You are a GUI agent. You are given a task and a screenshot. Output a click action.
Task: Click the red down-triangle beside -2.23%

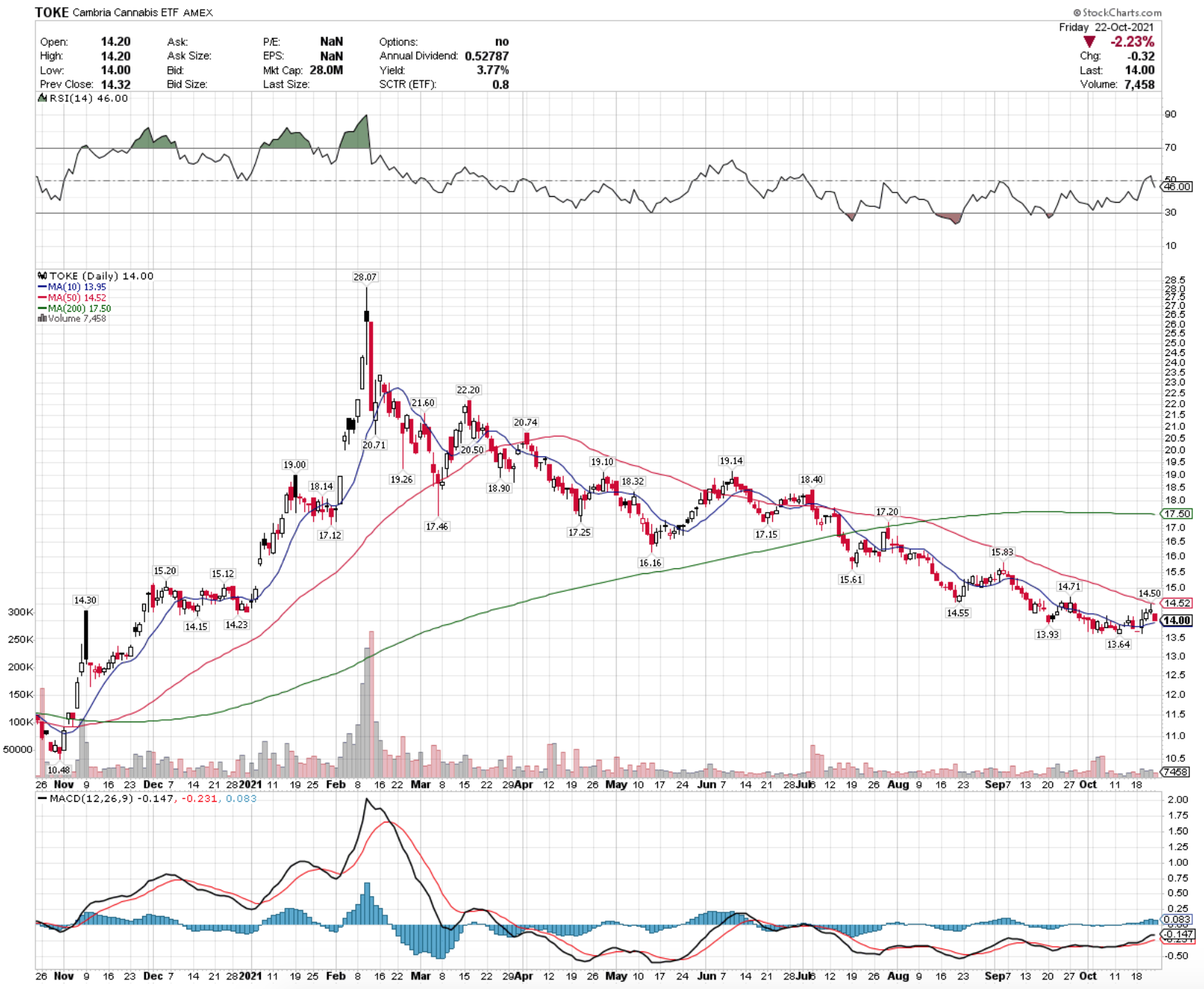(1089, 42)
